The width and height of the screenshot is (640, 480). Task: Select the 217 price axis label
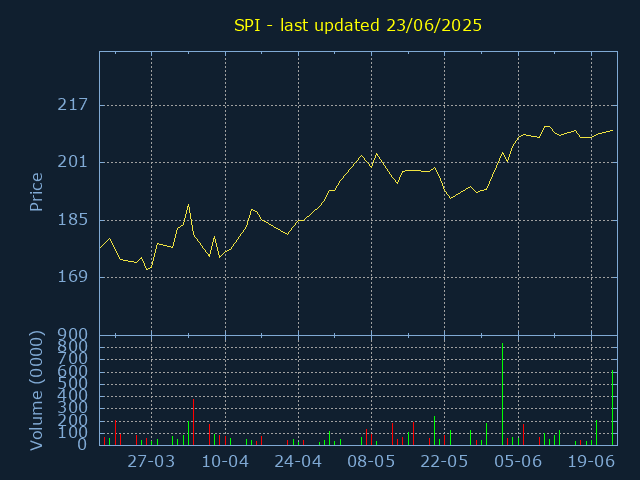73,105
